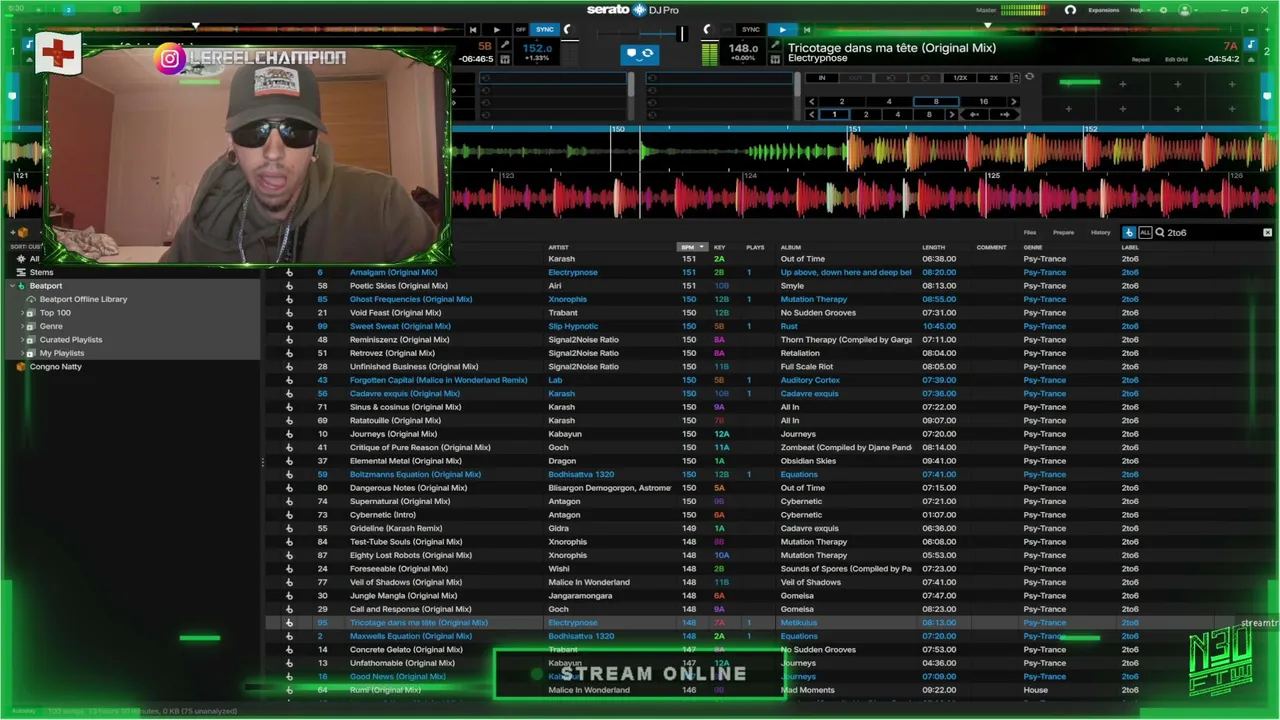Expand the Curated Playlists folder
The width and height of the screenshot is (1280, 720).
[x=22, y=340]
